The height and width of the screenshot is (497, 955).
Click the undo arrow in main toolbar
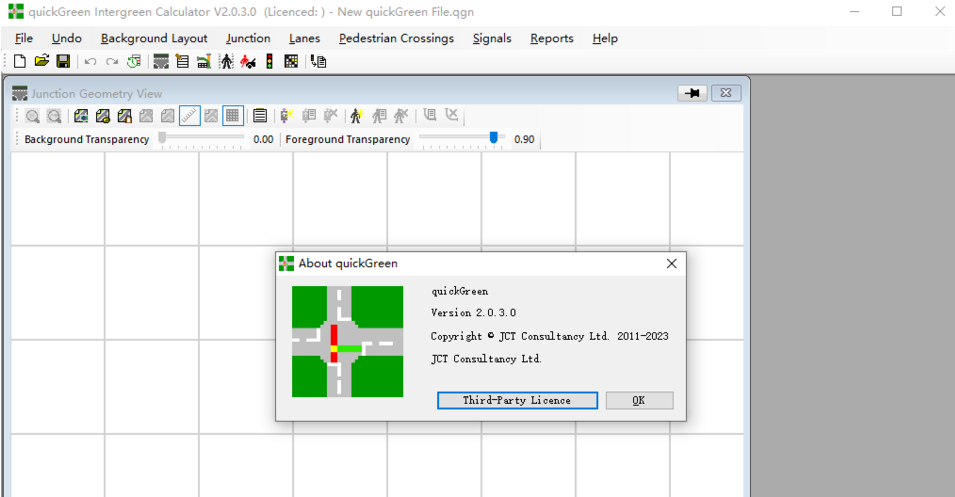pos(90,62)
